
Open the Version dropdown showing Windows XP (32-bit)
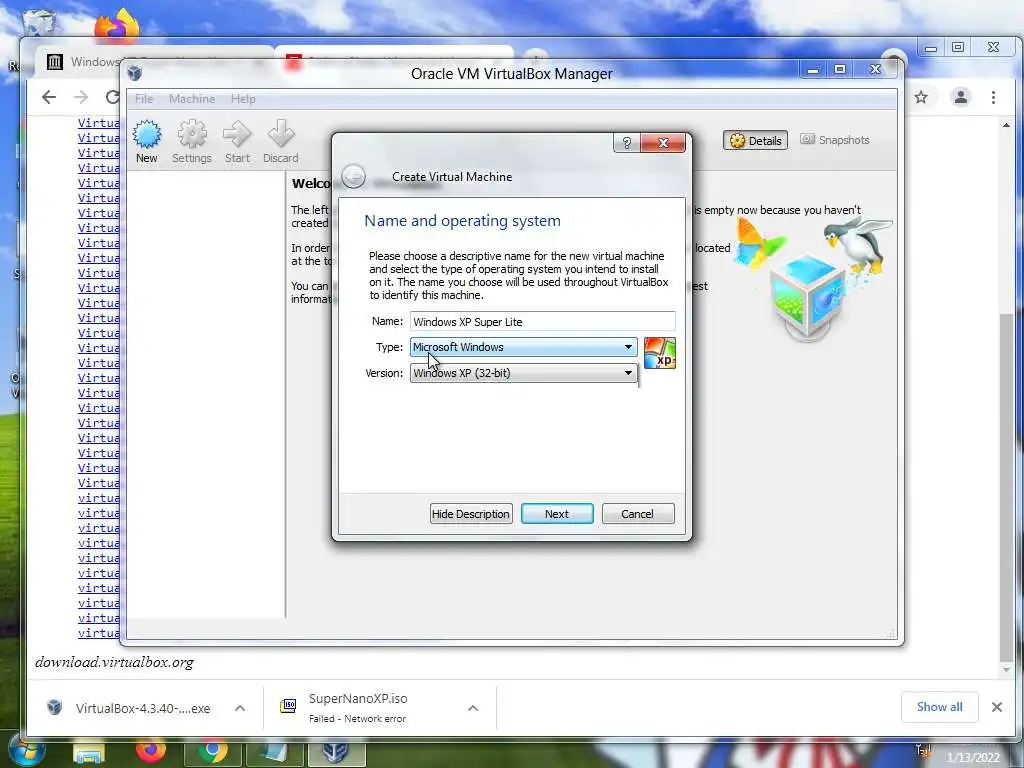tap(523, 373)
